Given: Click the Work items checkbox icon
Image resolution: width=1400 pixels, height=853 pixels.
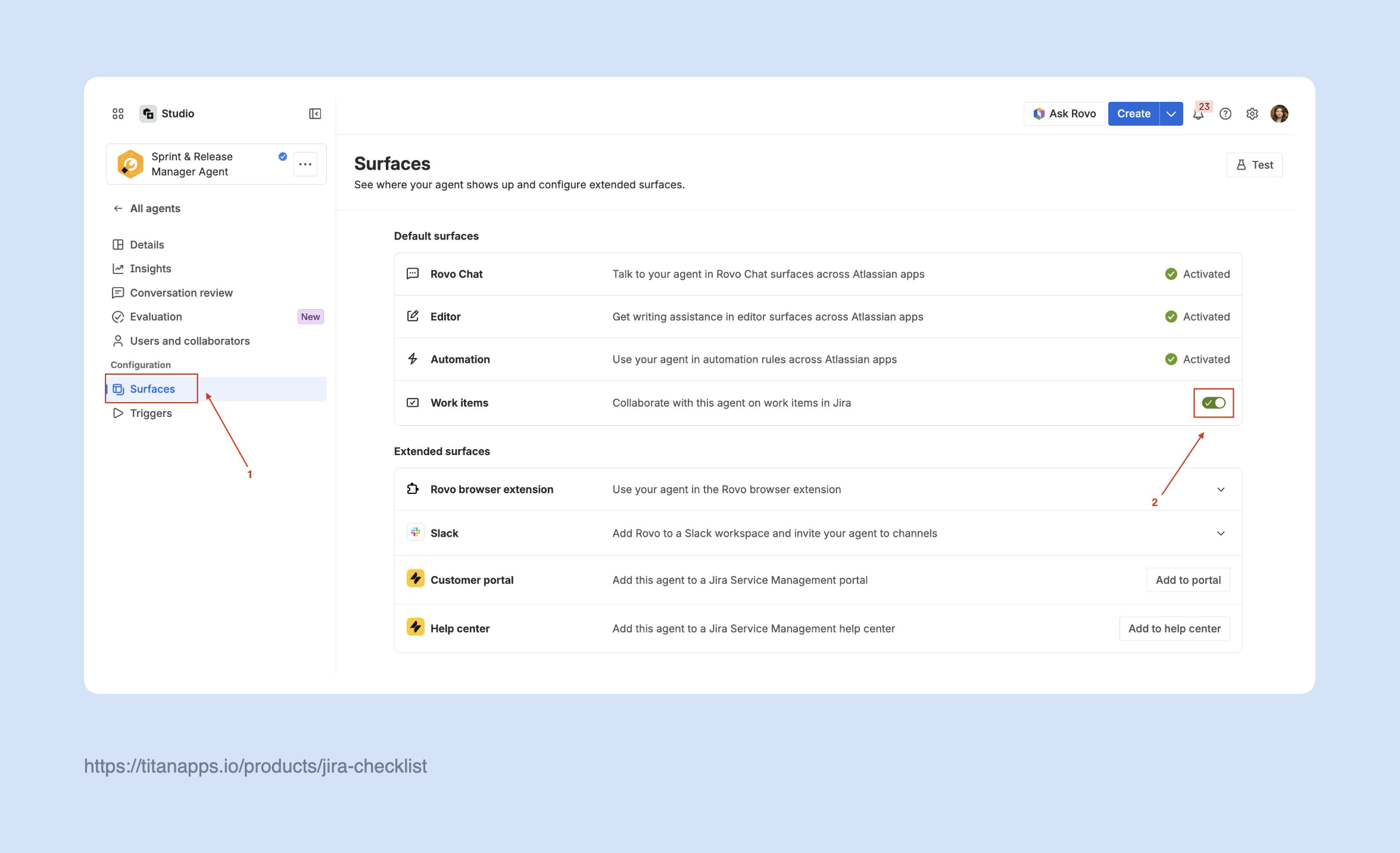Looking at the screenshot, I should [413, 403].
